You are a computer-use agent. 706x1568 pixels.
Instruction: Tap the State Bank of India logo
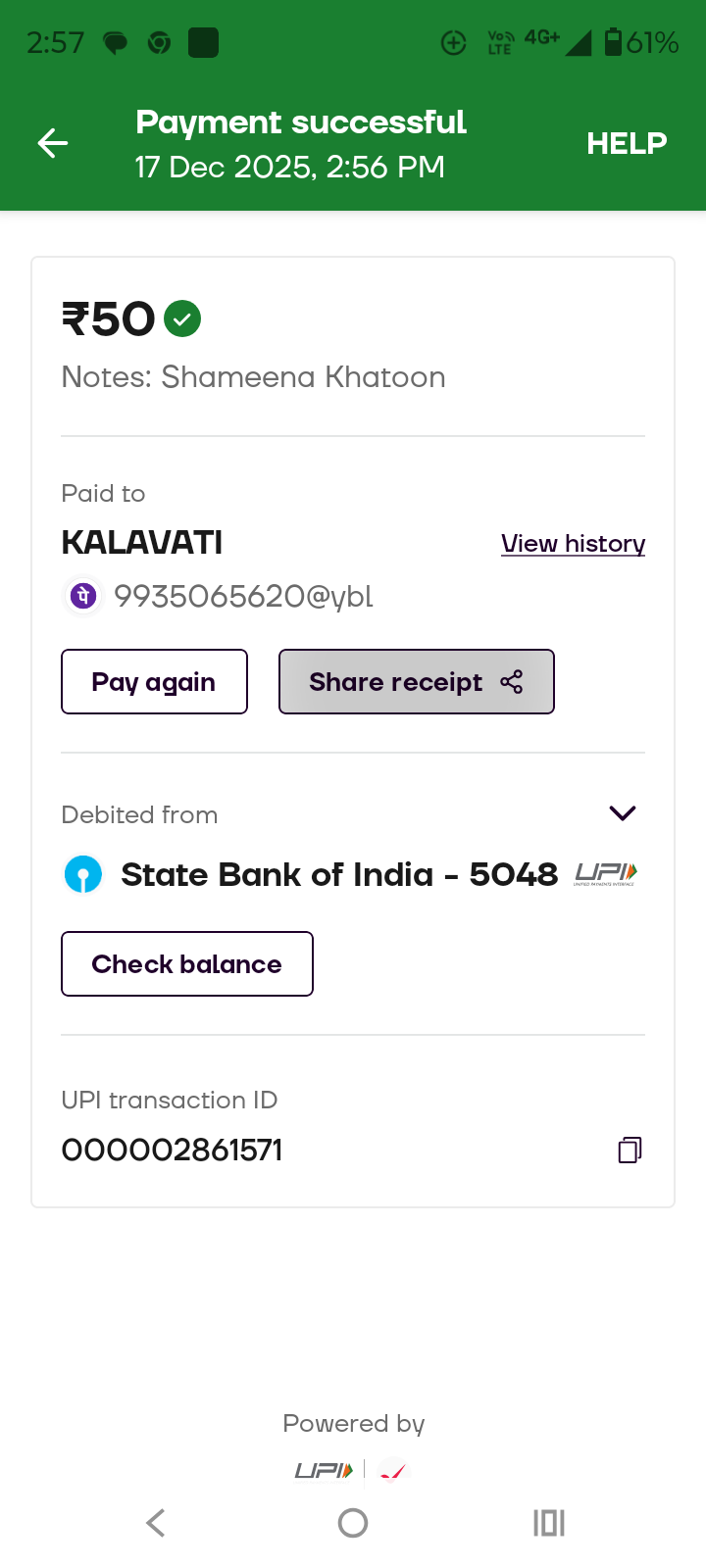click(83, 874)
